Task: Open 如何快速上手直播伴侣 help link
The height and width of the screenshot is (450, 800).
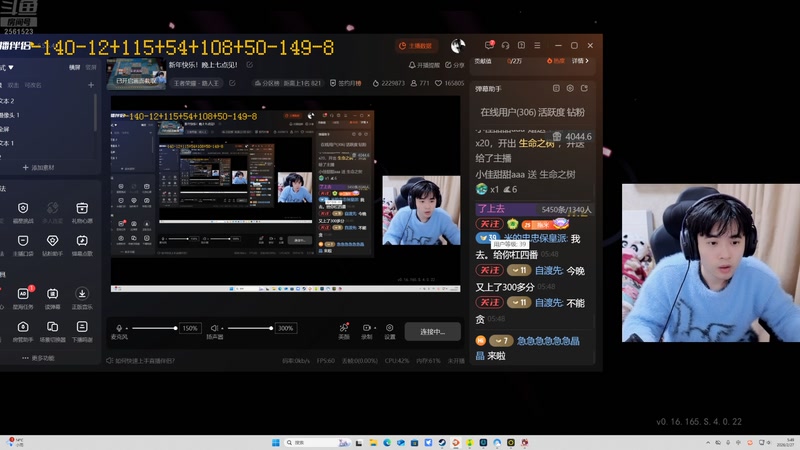Action: click(141, 361)
